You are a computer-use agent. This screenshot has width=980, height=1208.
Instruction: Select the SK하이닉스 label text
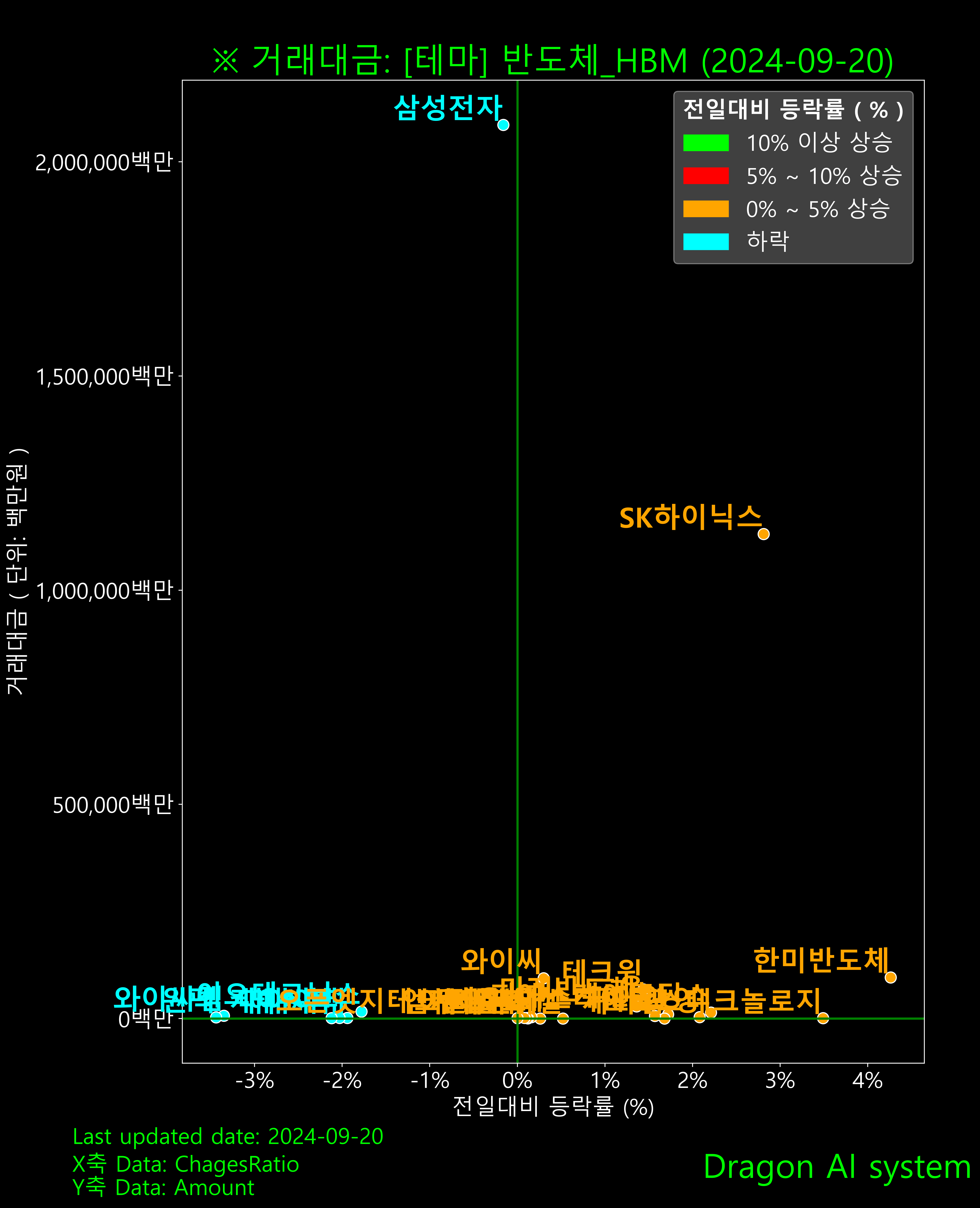pyautogui.click(x=691, y=517)
